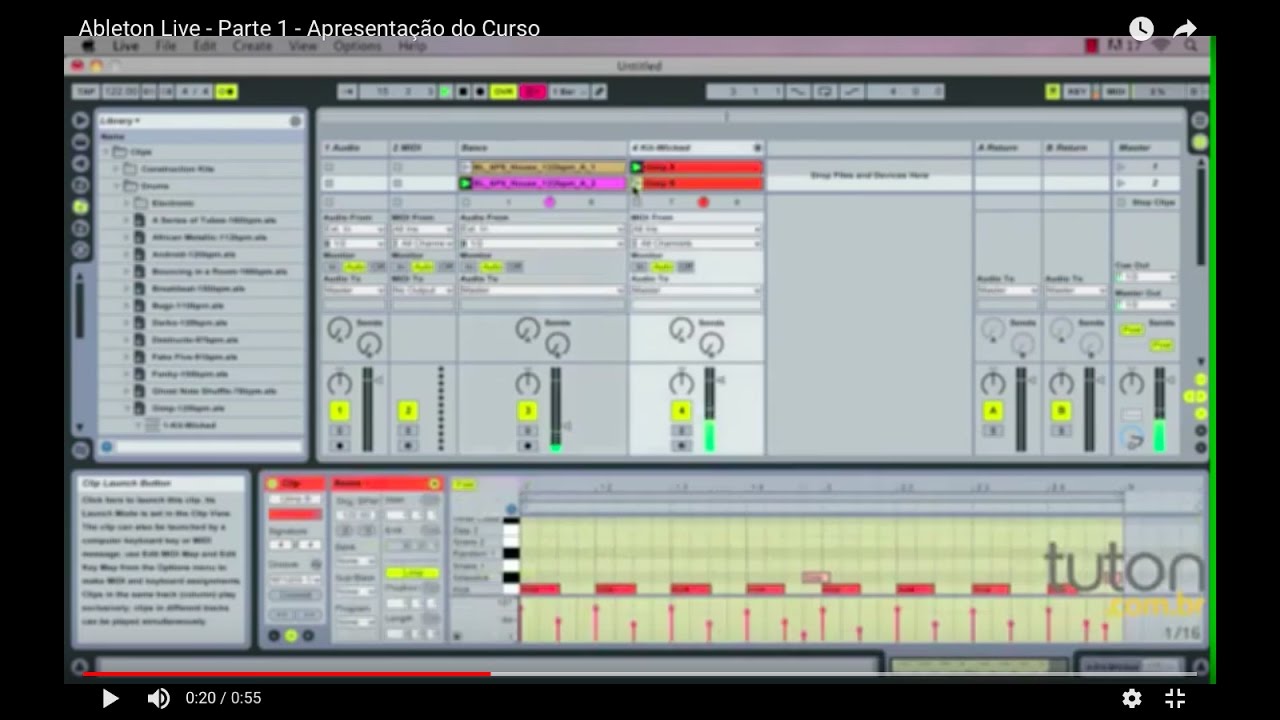The height and width of the screenshot is (720, 1280).
Task: Click the transport stop square button
Action: (463, 92)
